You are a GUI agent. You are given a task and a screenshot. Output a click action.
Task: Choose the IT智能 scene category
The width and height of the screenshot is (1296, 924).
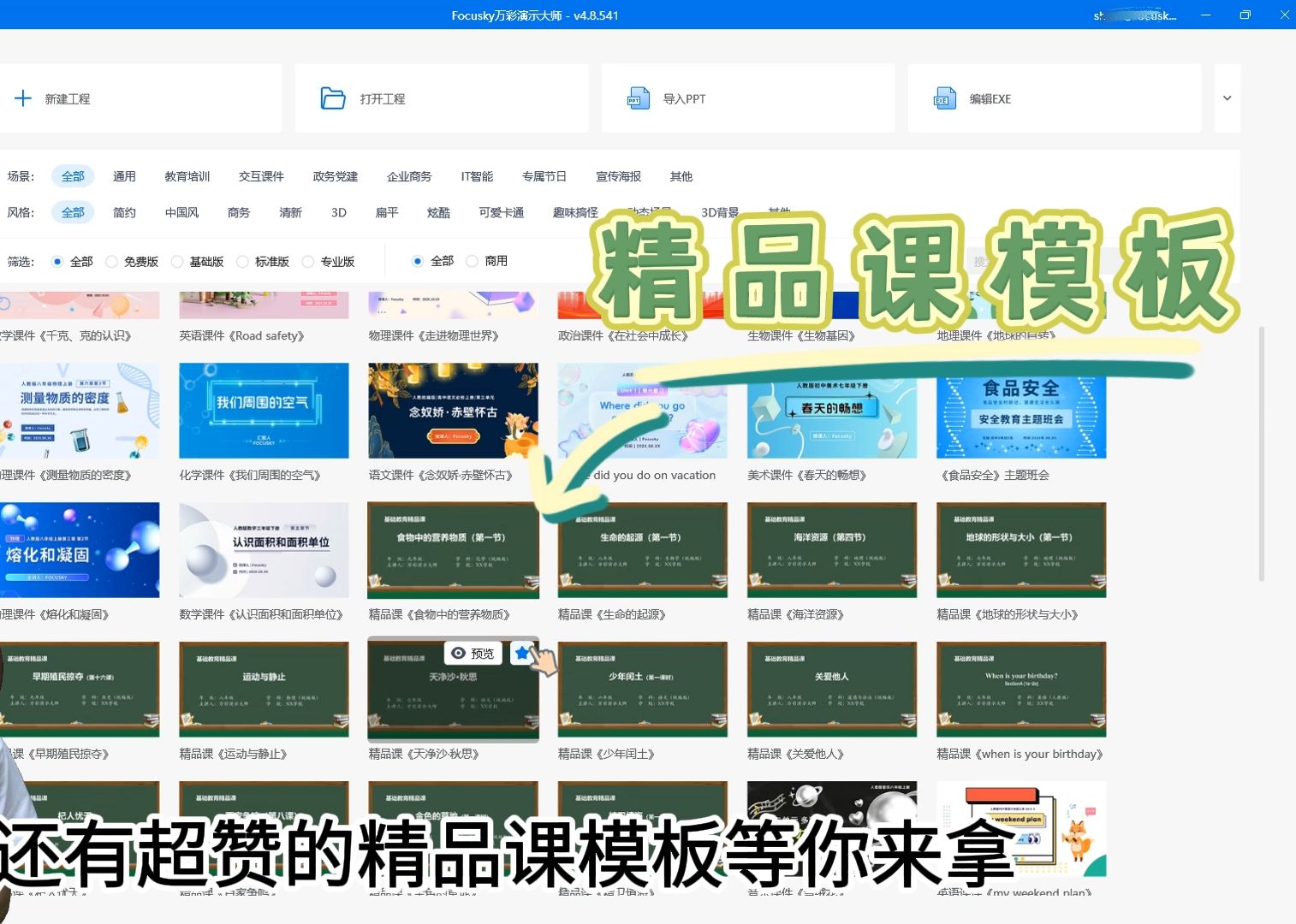point(477,176)
